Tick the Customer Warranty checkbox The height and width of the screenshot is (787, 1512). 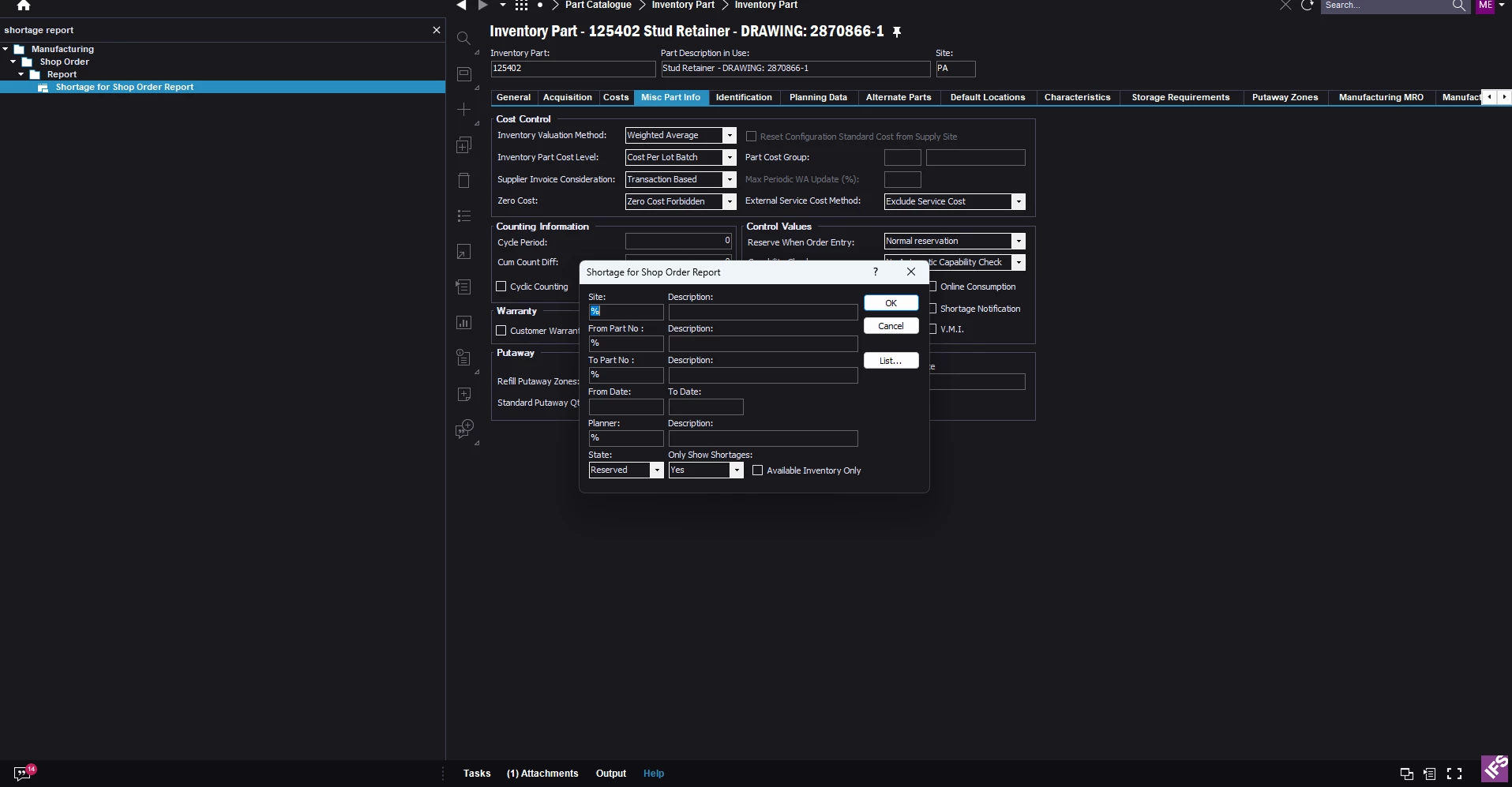[501, 331]
